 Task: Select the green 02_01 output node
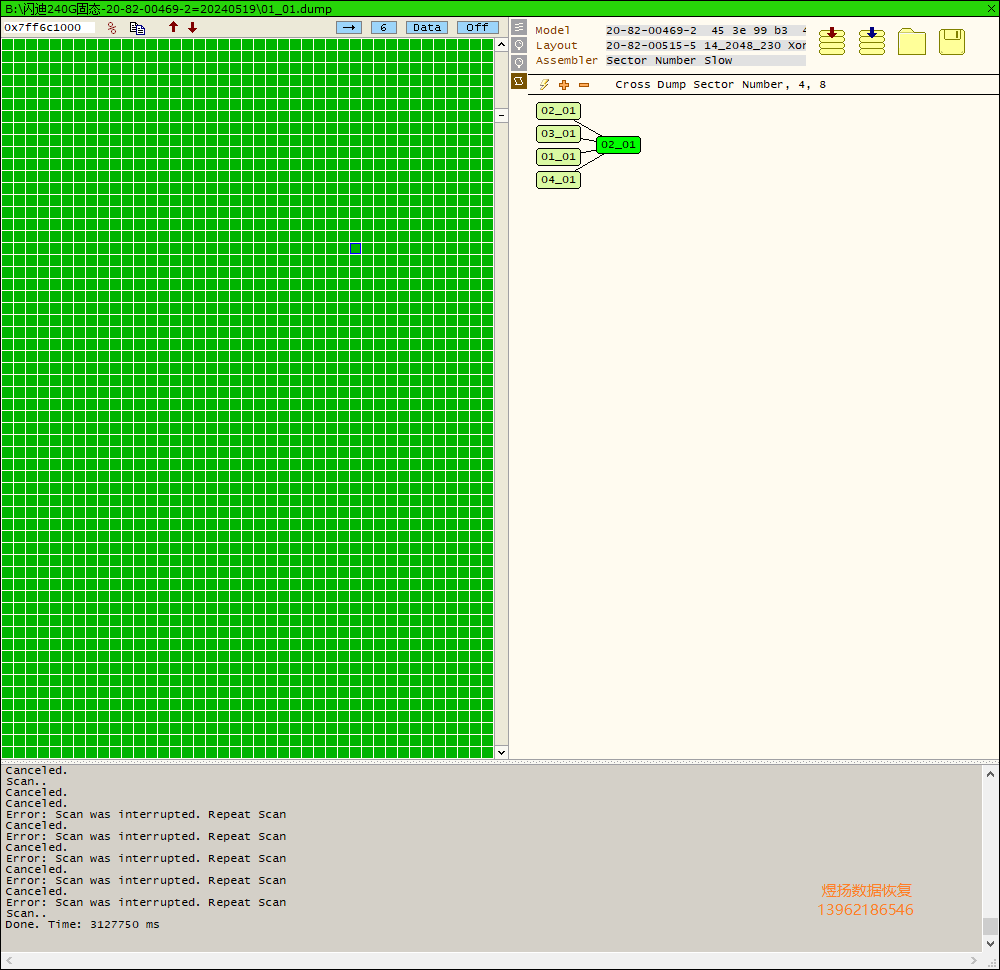619,145
